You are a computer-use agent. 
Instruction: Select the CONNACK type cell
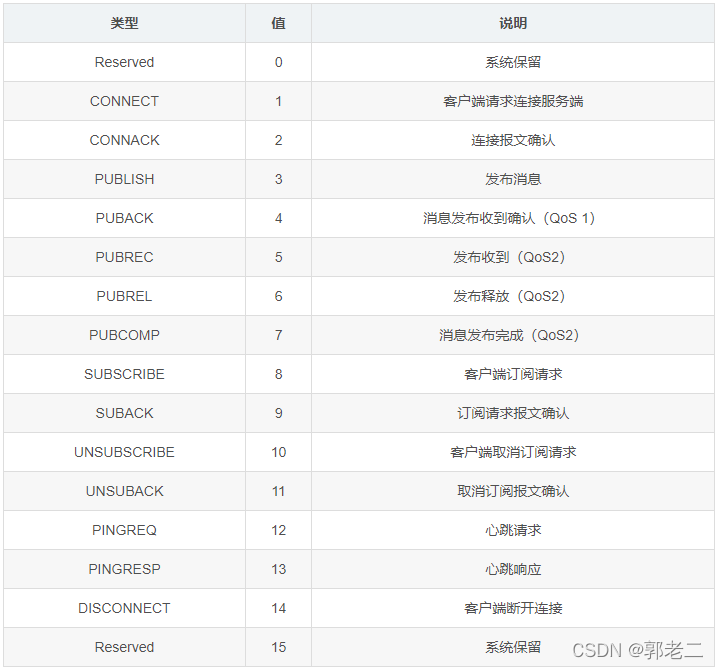(x=124, y=140)
